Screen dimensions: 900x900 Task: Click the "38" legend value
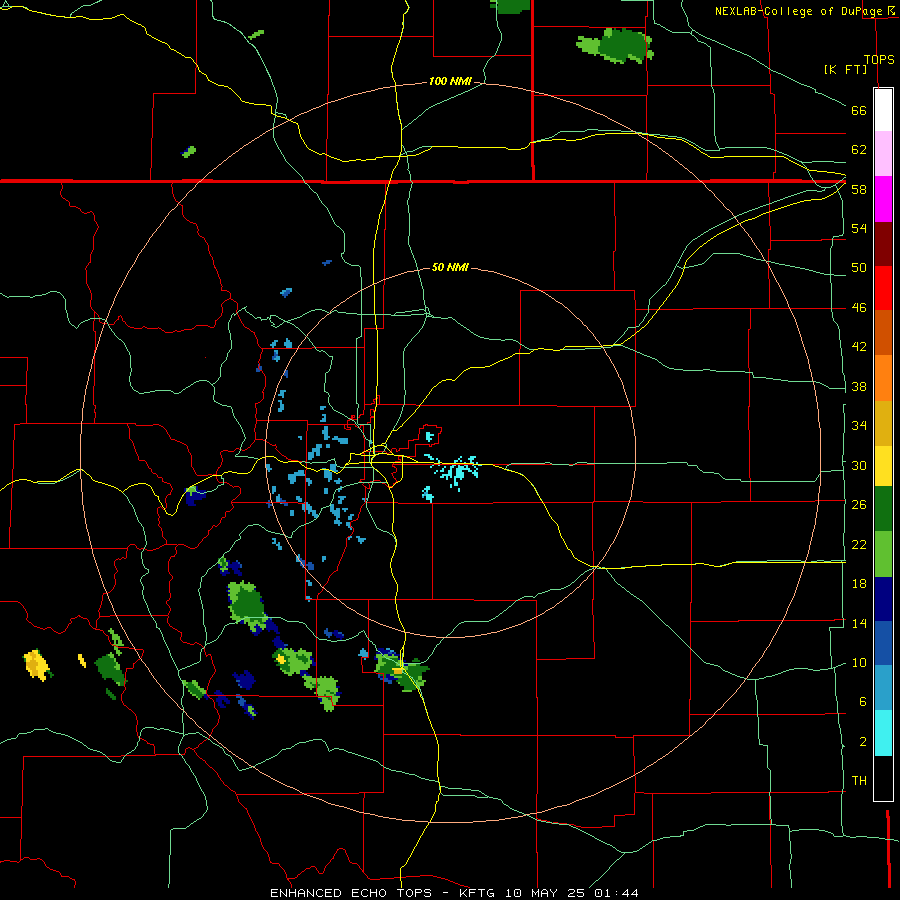pyautogui.click(x=859, y=386)
